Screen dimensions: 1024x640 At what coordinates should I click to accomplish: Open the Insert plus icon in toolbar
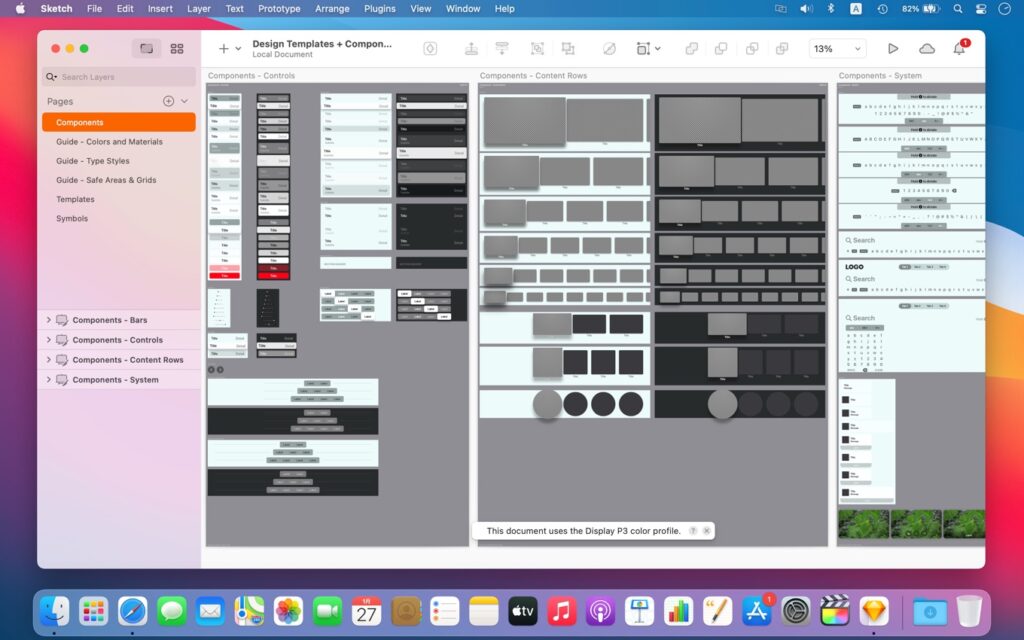(222, 48)
